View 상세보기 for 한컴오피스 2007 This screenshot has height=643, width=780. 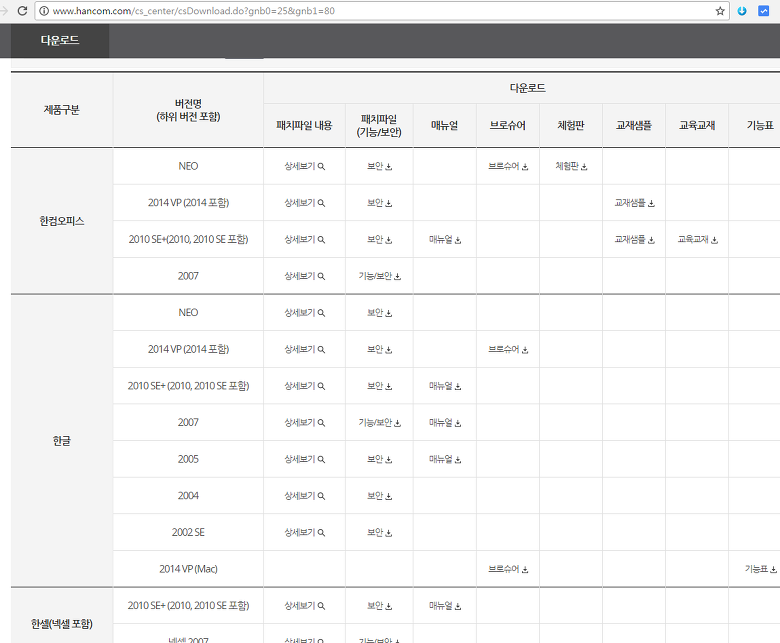tap(304, 276)
